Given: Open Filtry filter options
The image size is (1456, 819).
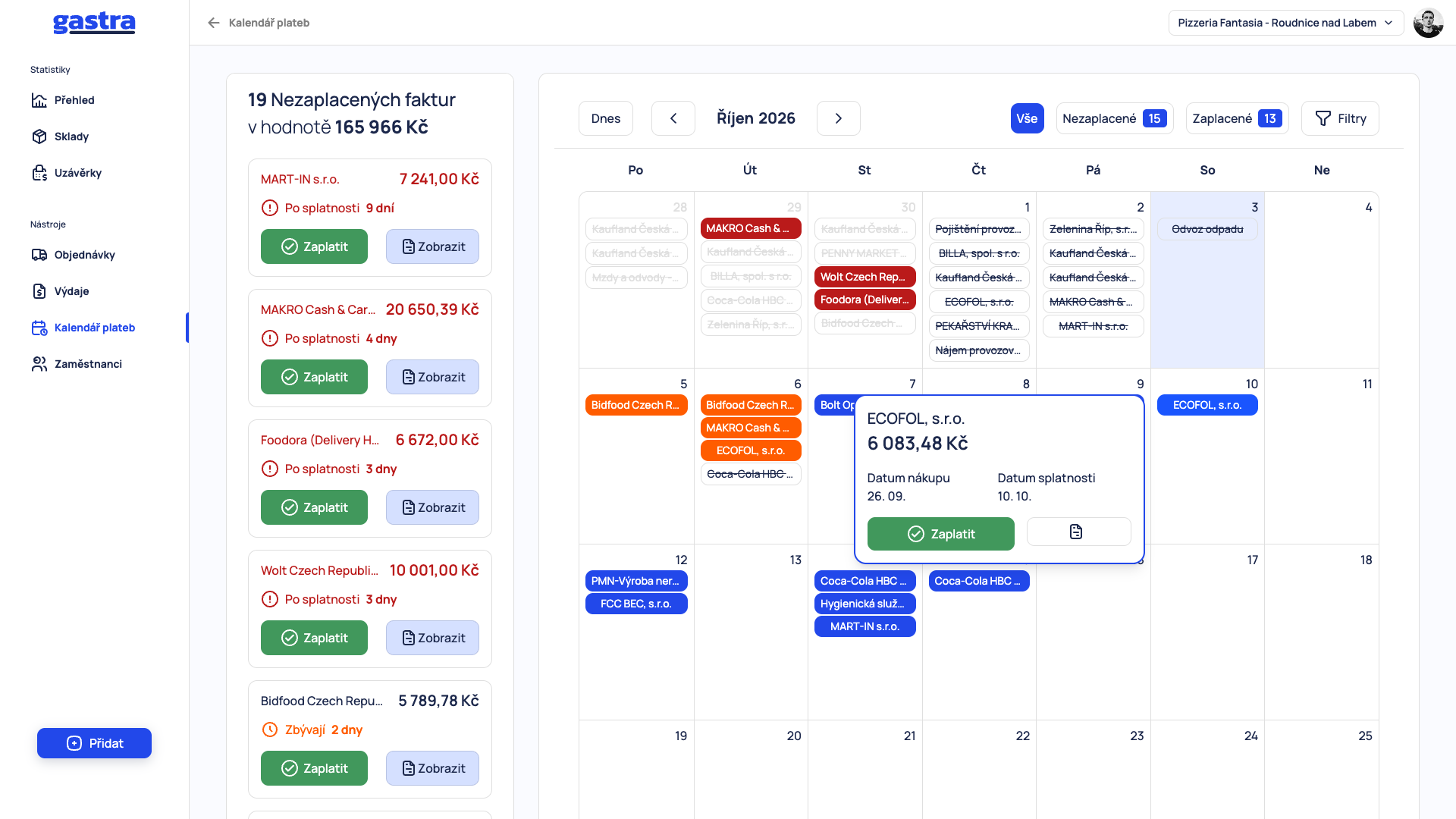Looking at the screenshot, I should click(x=1339, y=118).
